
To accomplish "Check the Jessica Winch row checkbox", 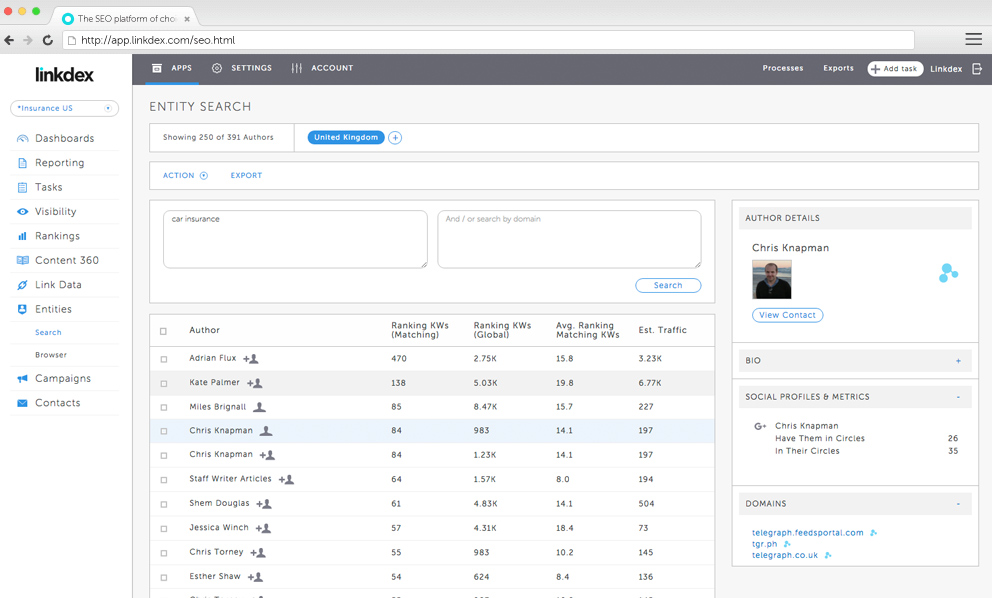I will pyautogui.click(x=164, y=529).
